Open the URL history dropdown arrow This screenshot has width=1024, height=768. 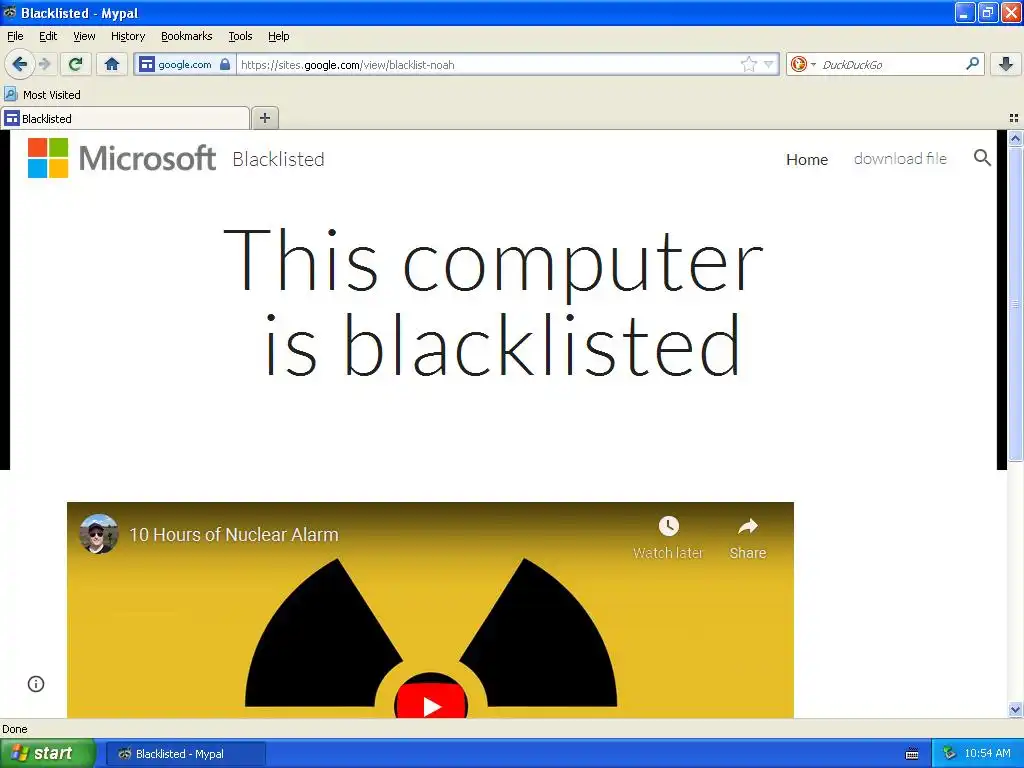(769, 64)
